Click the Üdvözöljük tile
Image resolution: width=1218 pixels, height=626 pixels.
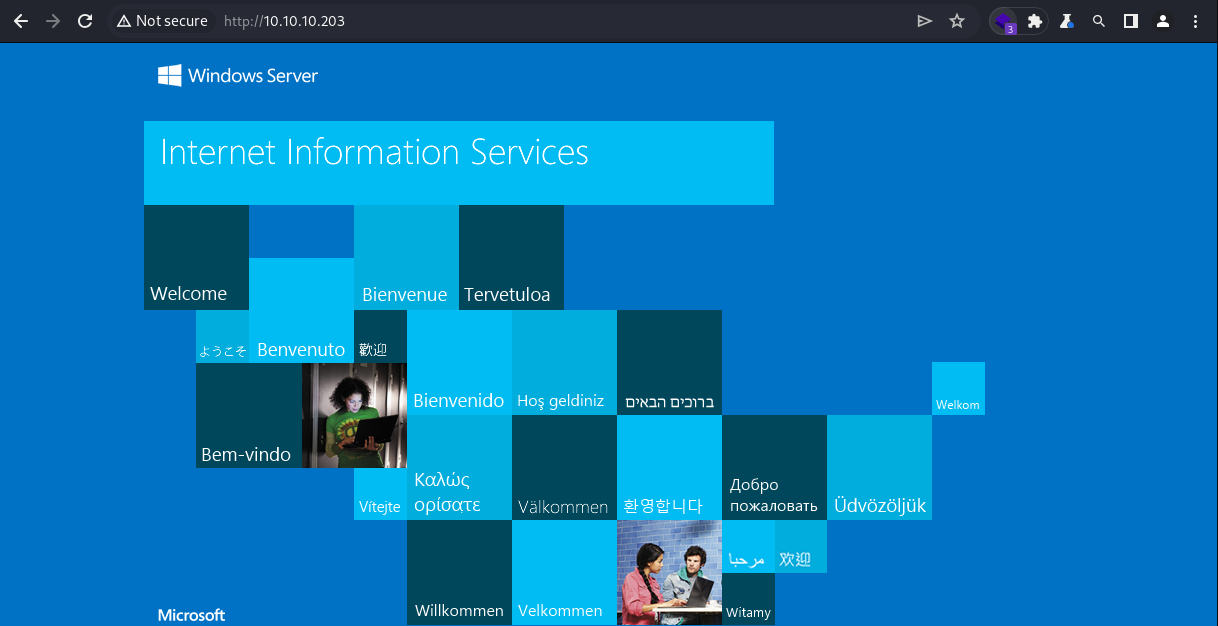pyautogui.click(x=879, y=467)
